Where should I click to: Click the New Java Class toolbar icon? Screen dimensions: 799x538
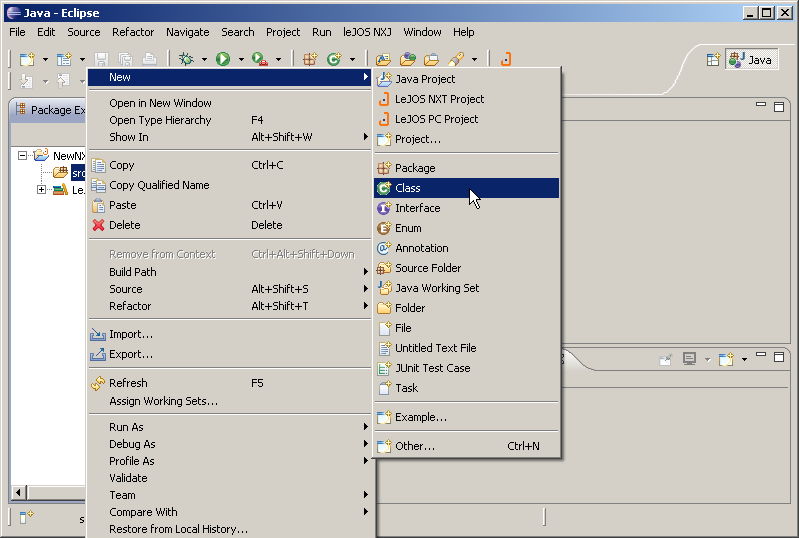tap(334, 59)
